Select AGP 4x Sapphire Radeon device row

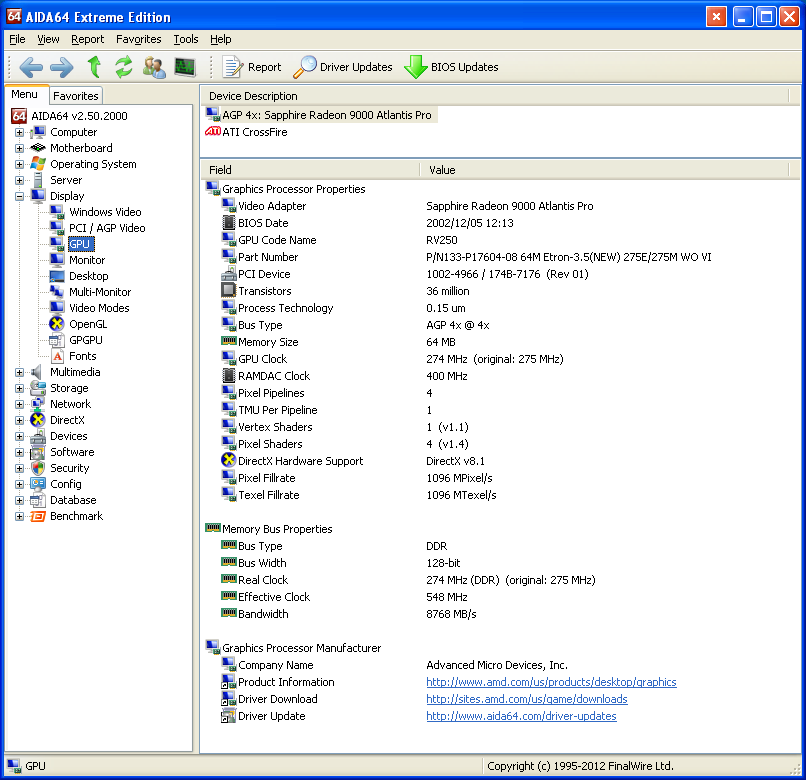(321, 115)
